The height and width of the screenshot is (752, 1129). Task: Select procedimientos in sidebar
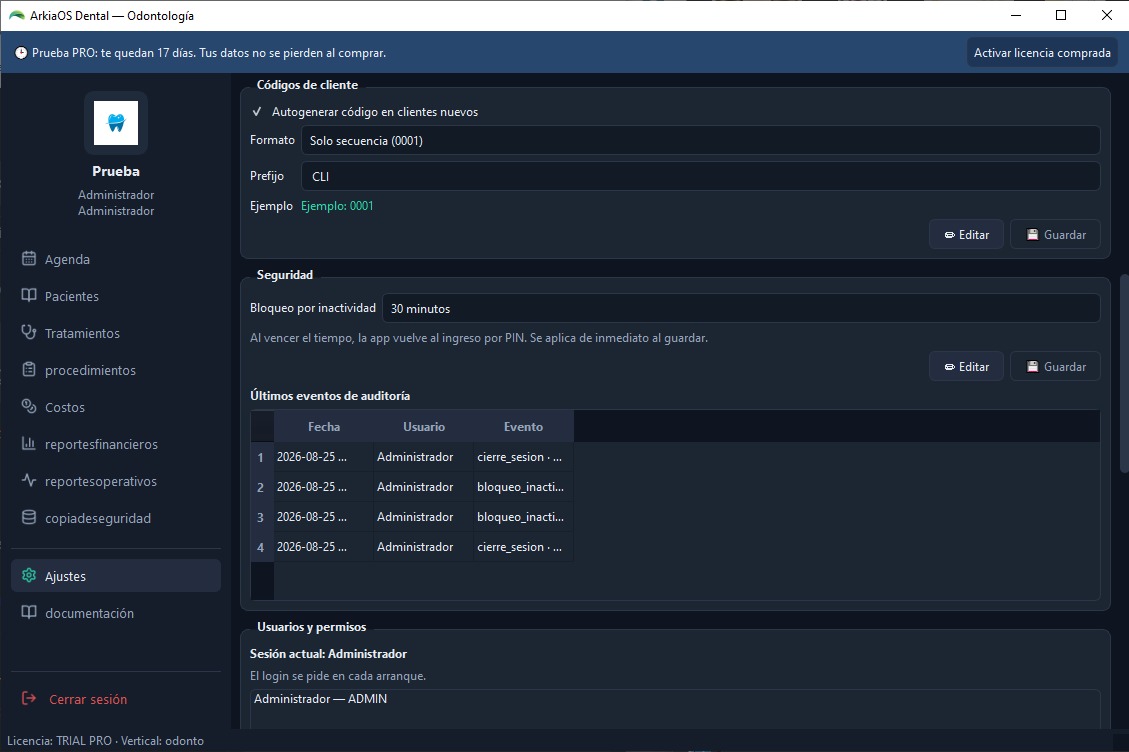(116, 370)
